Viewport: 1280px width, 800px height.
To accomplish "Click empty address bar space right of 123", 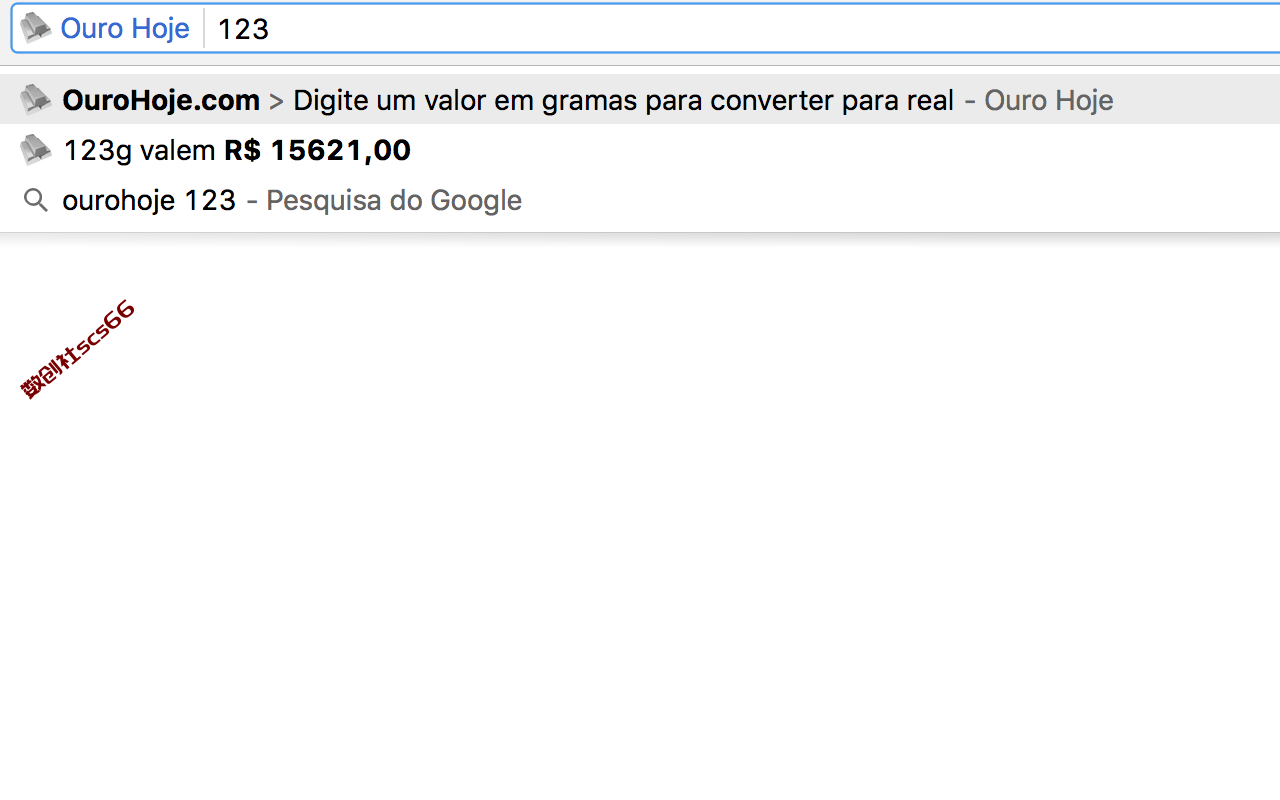I will [x=770, y=28].
